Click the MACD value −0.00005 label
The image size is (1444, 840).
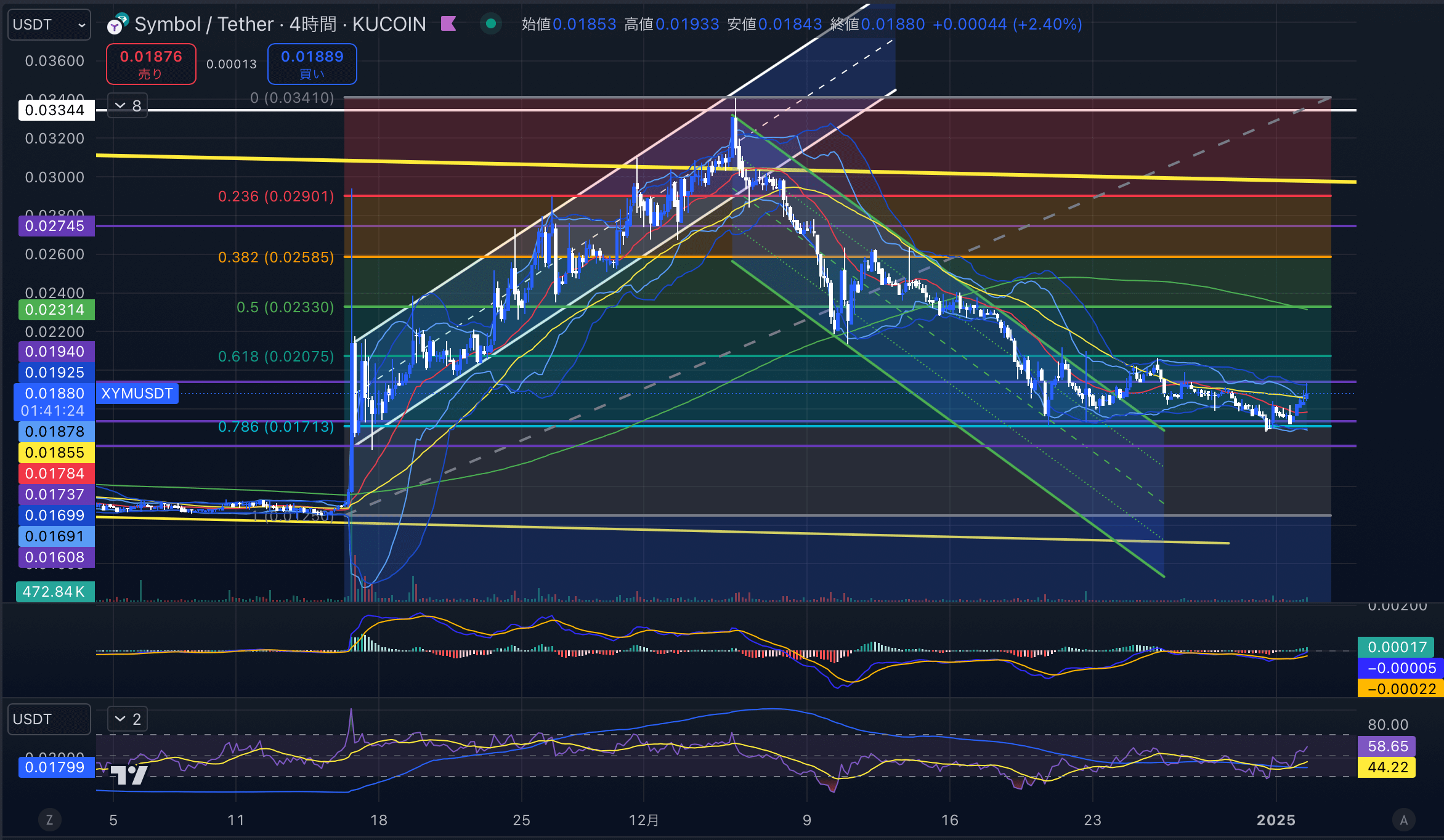pos(1401,668)
